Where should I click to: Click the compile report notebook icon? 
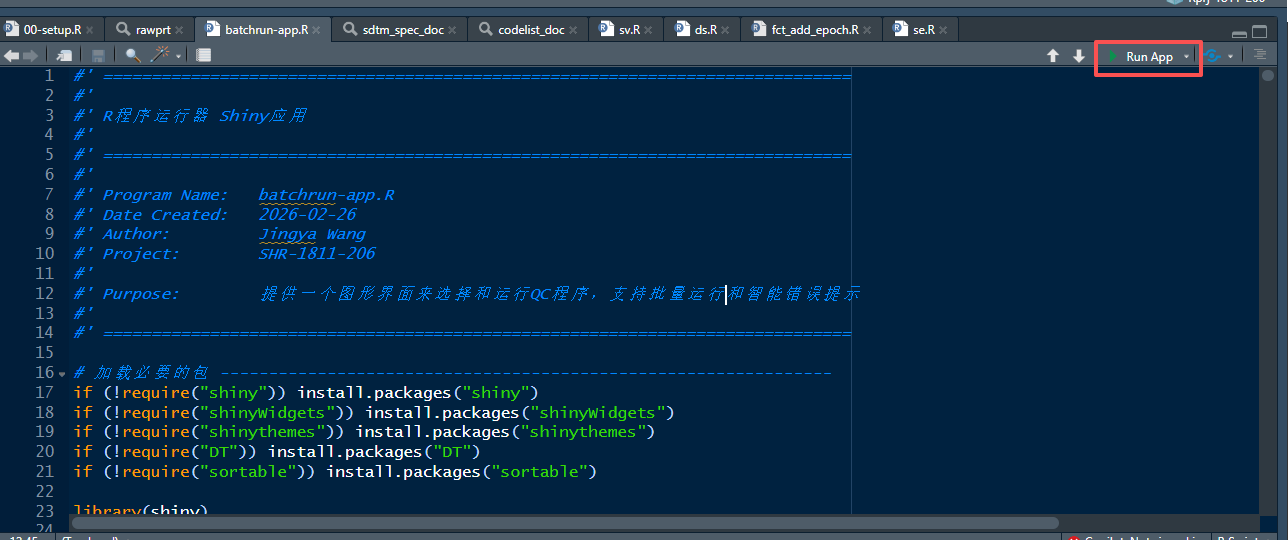point(203,56)
